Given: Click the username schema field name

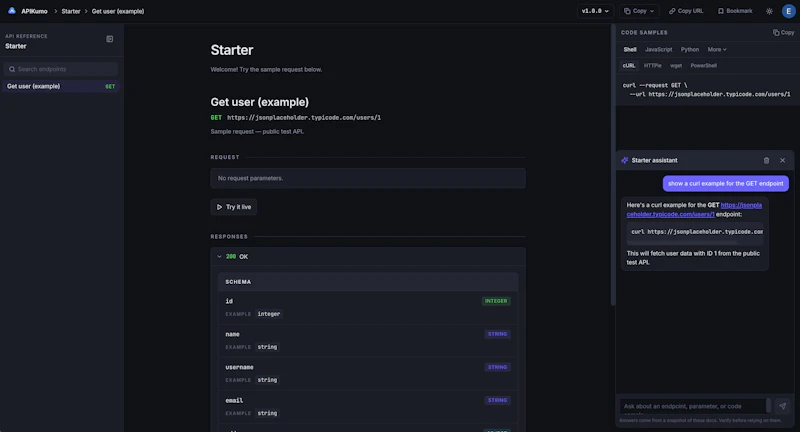Looking at the screenshot, I should 239,367.
